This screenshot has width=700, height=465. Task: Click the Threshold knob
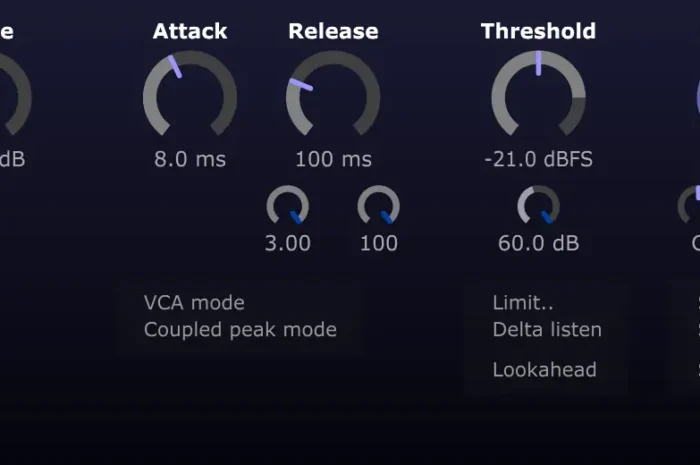click(538, 97)
